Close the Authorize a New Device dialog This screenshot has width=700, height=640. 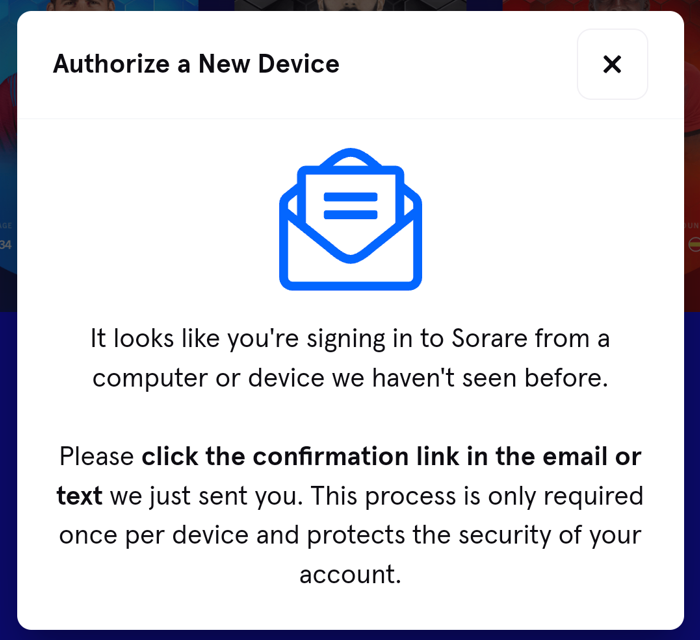[612, 64]
